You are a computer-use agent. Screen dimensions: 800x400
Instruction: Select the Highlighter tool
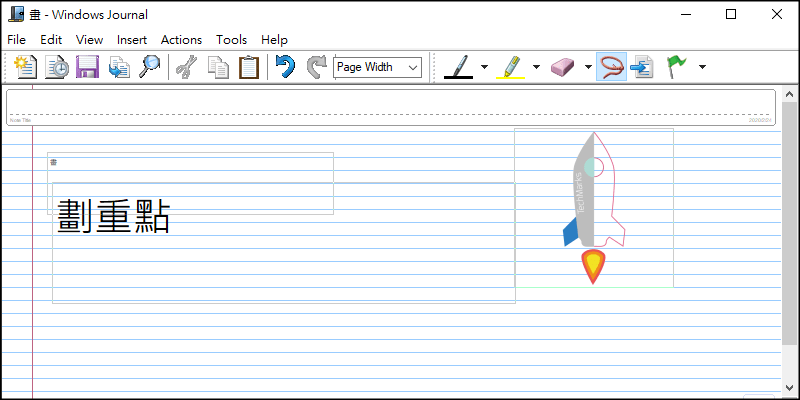[x=510, y=67]
